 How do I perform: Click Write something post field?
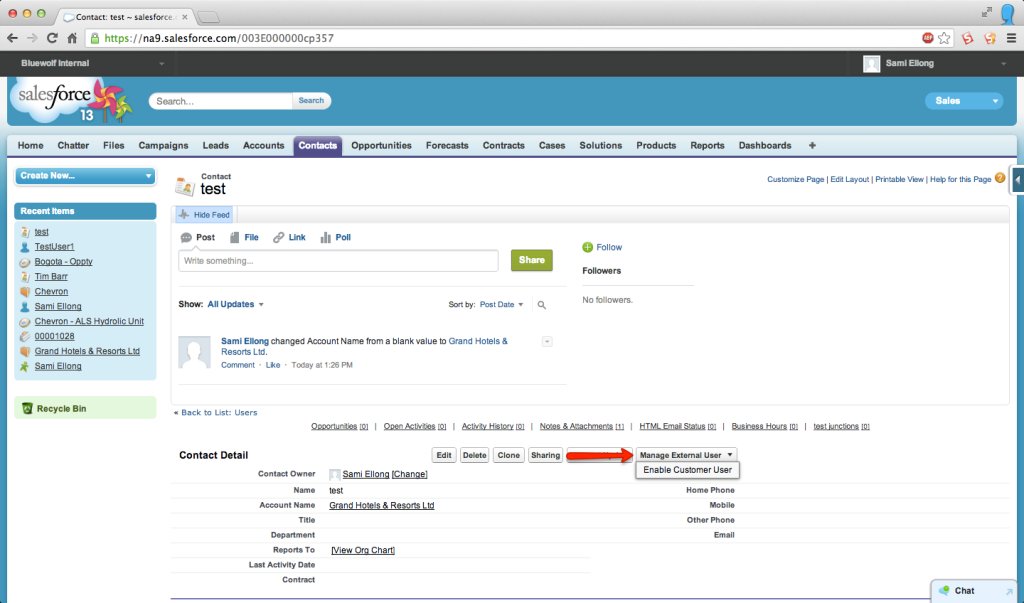(x=338, y=261)
